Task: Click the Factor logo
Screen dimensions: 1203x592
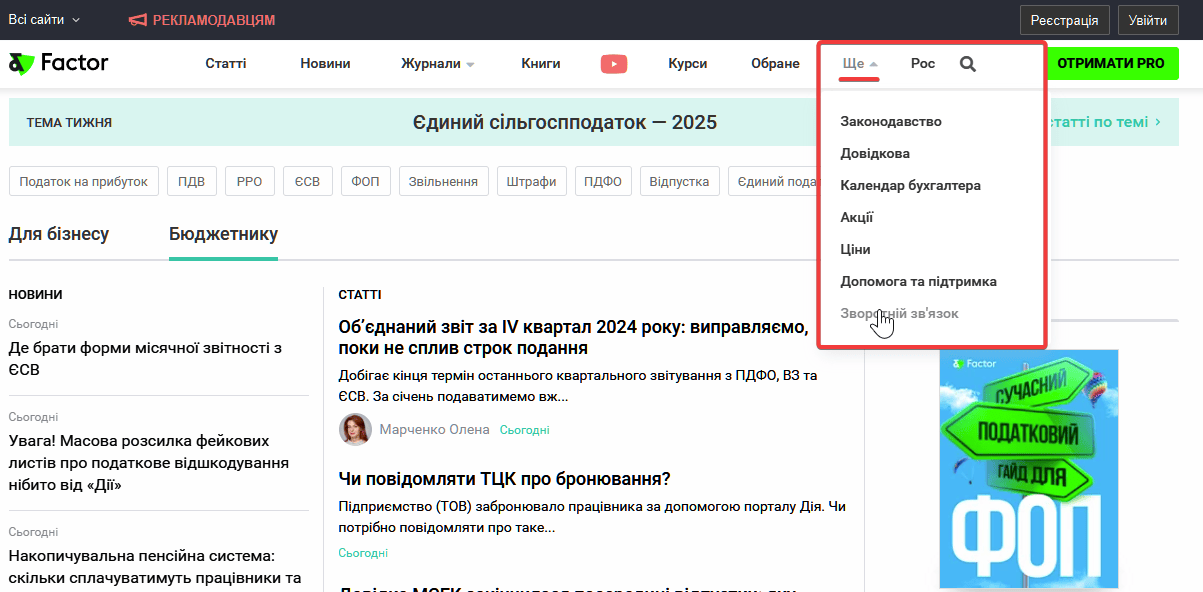Action: pos(58,64)
